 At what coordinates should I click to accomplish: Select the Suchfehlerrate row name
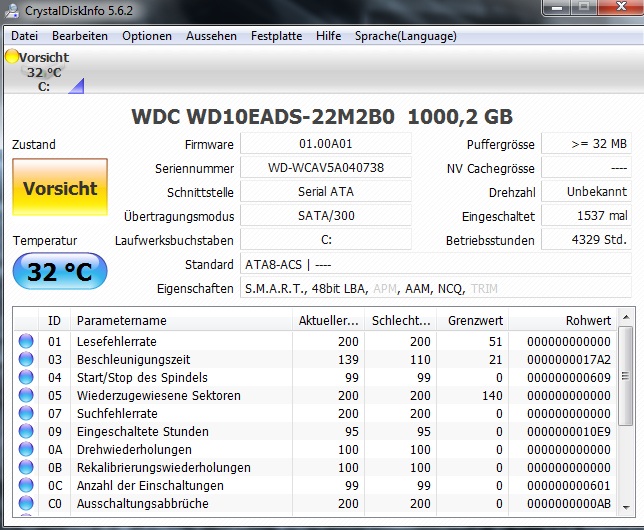117,413
